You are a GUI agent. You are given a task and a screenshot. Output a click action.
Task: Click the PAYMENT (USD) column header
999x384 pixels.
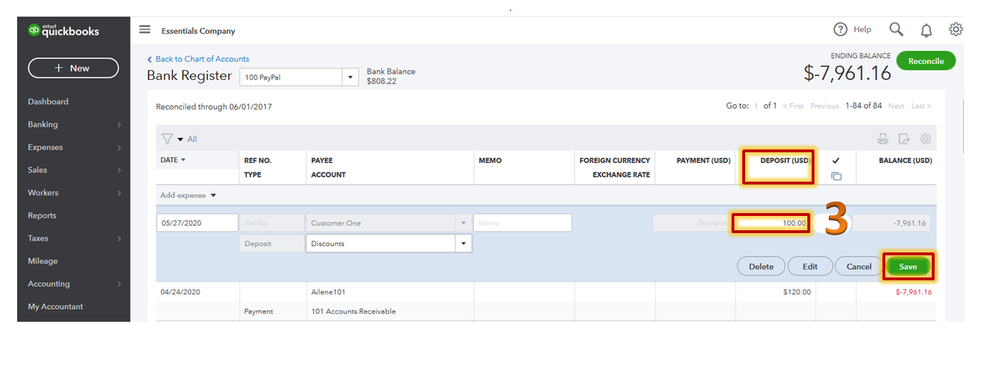tap(703, 160)
